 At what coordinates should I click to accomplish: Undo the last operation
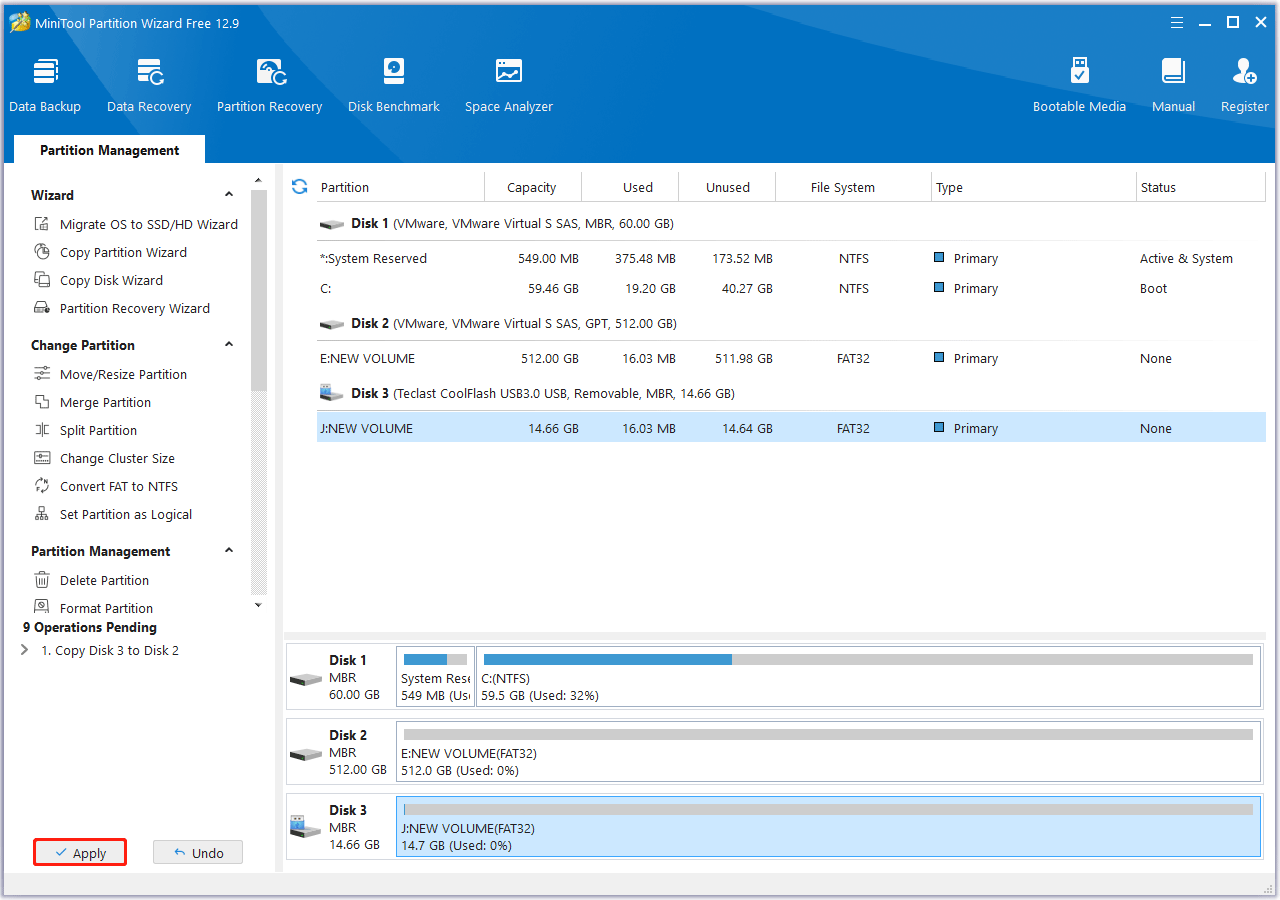(198, 853)
